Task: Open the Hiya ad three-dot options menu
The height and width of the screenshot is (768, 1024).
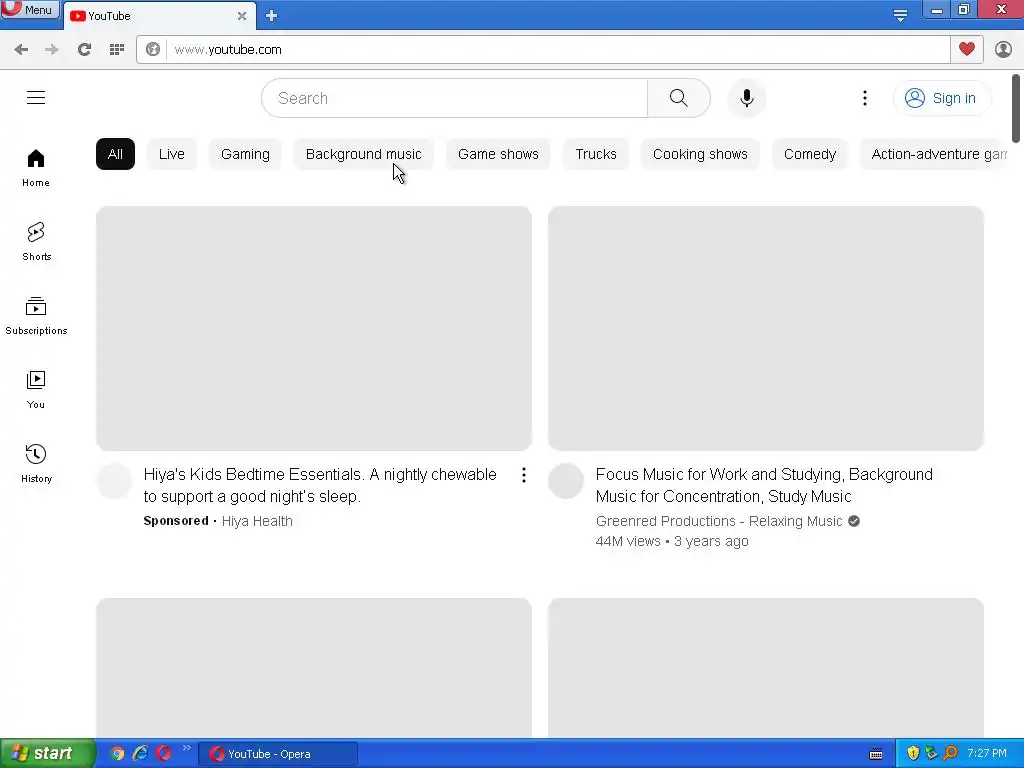Action: click(x=524, y=475)
